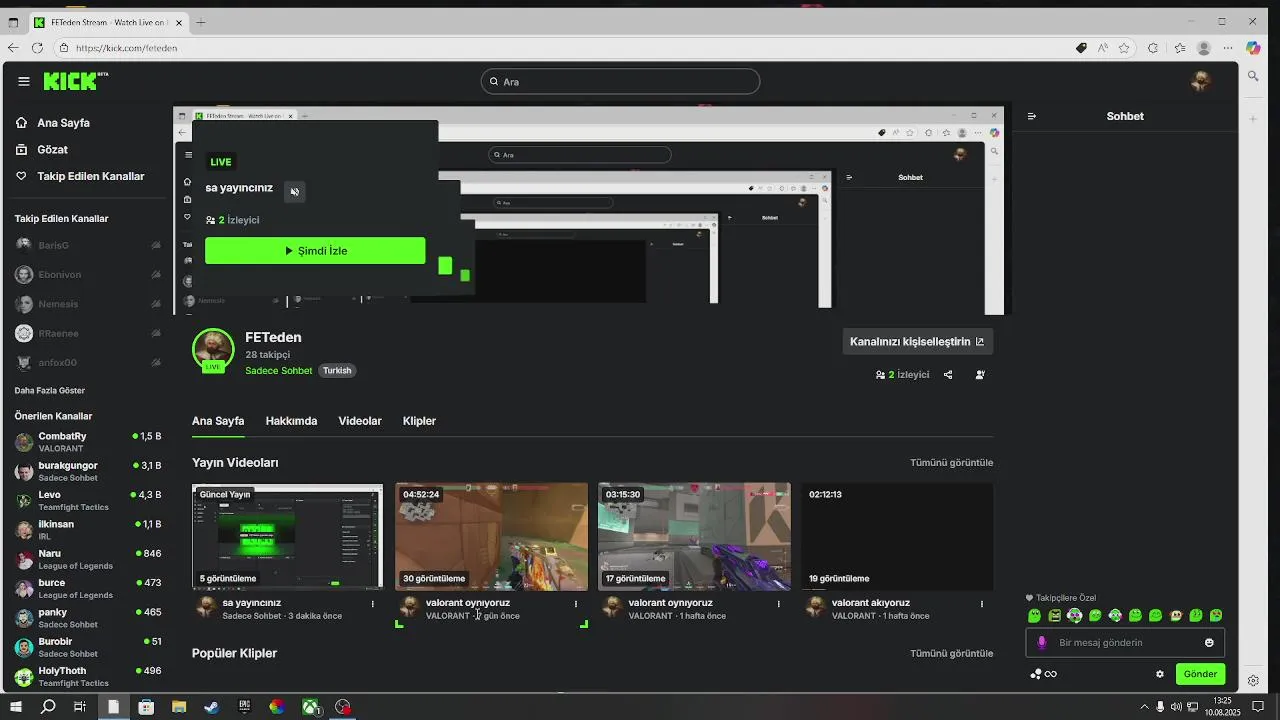Click the Gözat browse icon
Image resolution: width=1280 pixels, height=720 pixels.
click(21, 150)
